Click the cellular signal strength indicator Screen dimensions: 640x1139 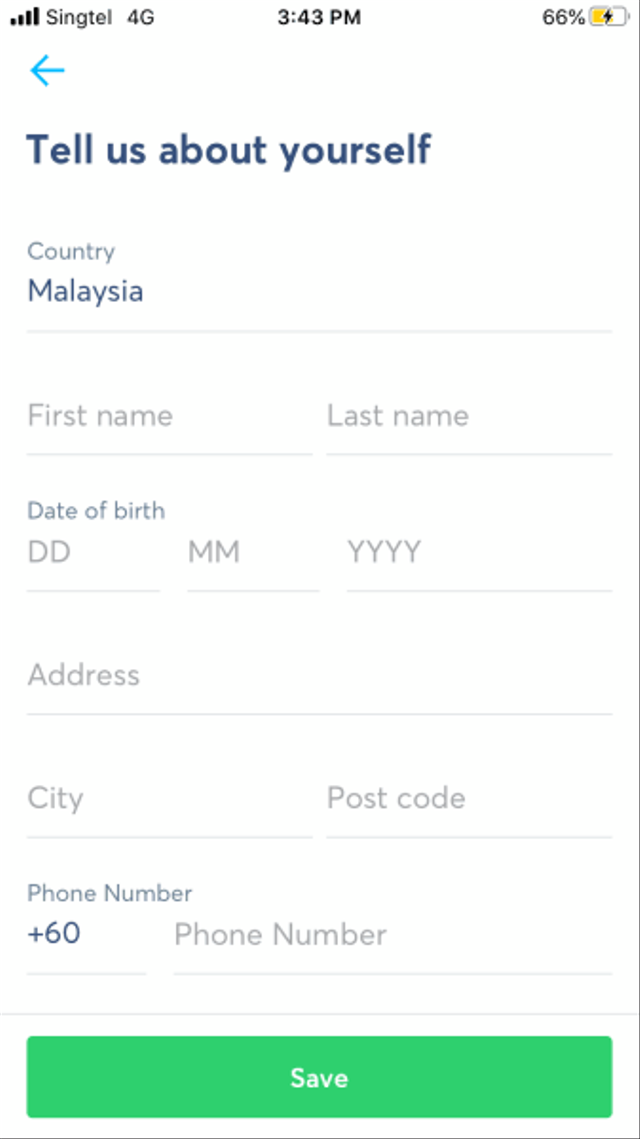(22, 16)
